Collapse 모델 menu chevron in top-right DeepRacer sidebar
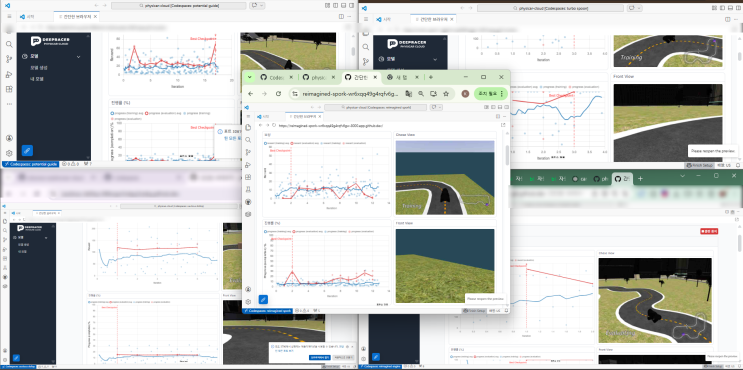 pyautogui.click(x=435, y=60)
